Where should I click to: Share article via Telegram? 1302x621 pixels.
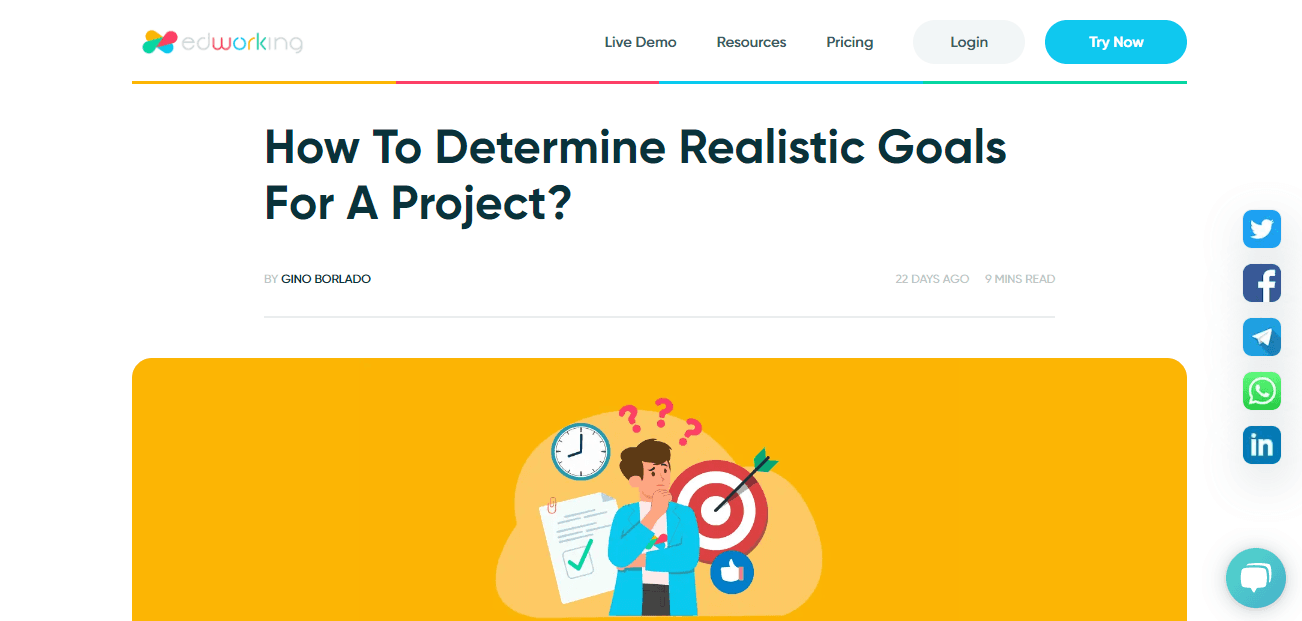1262,337
